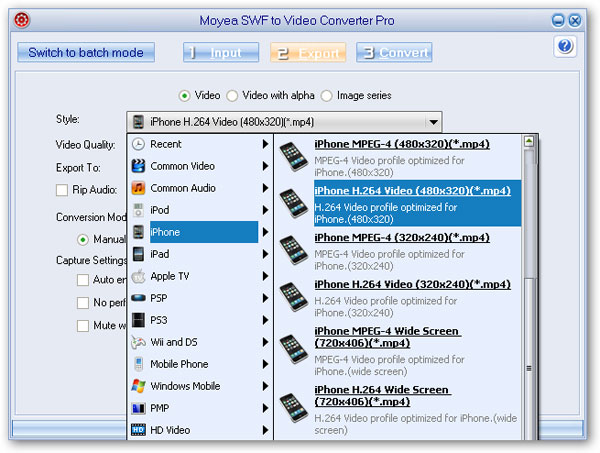Go to step 3 Convert
The image size is (600, 453).
(394, 52)
